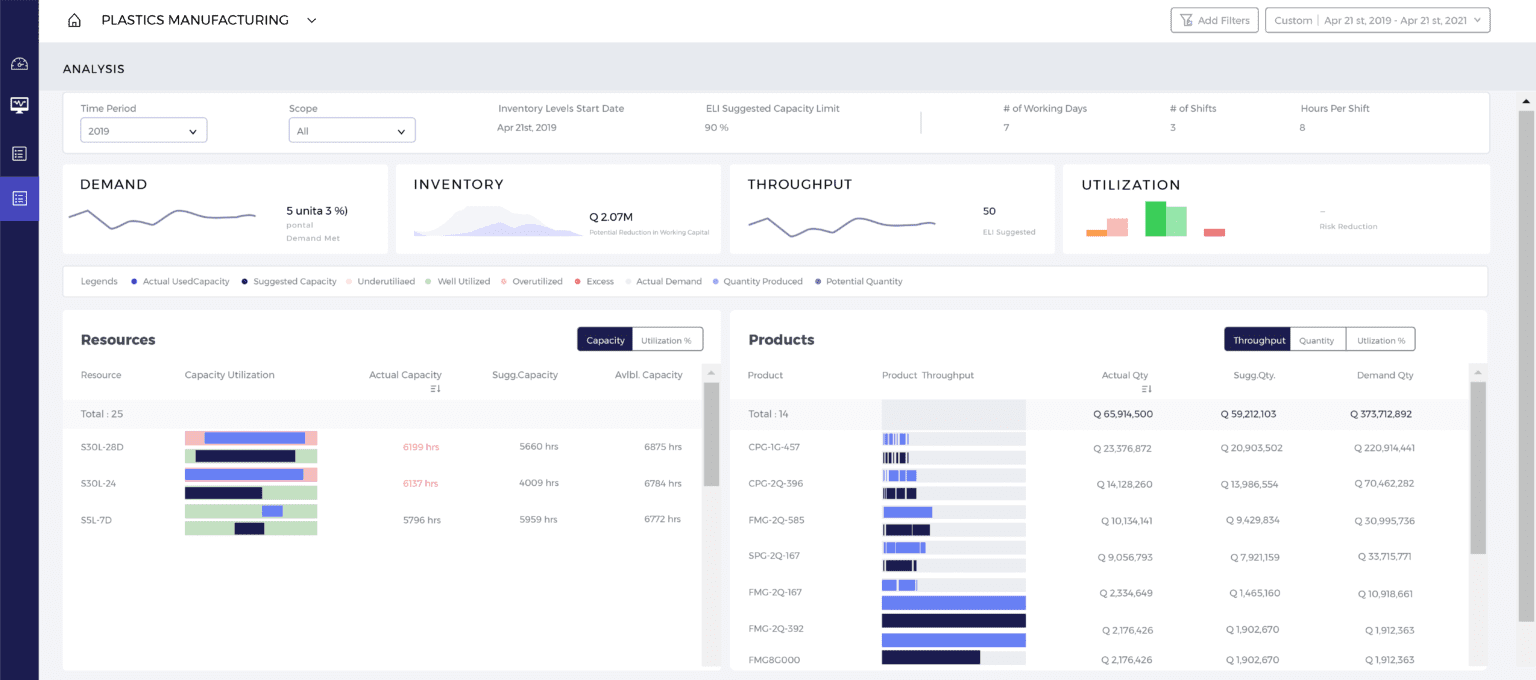Select product SPG-2Q-167
1536x680 pixels.
[x=775, y=556]
